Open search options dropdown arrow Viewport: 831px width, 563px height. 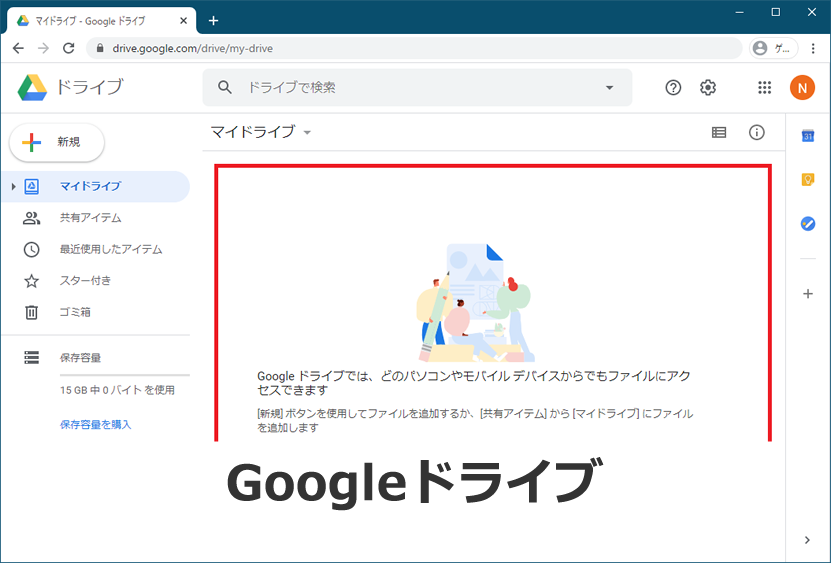609,87
